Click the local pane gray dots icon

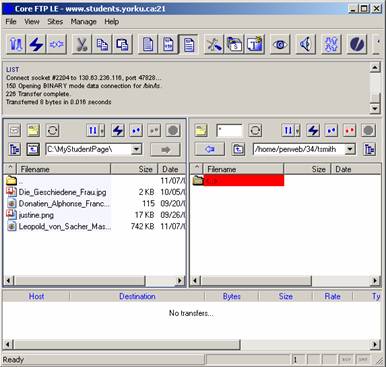pyautogui.click(x=154, y=130)
